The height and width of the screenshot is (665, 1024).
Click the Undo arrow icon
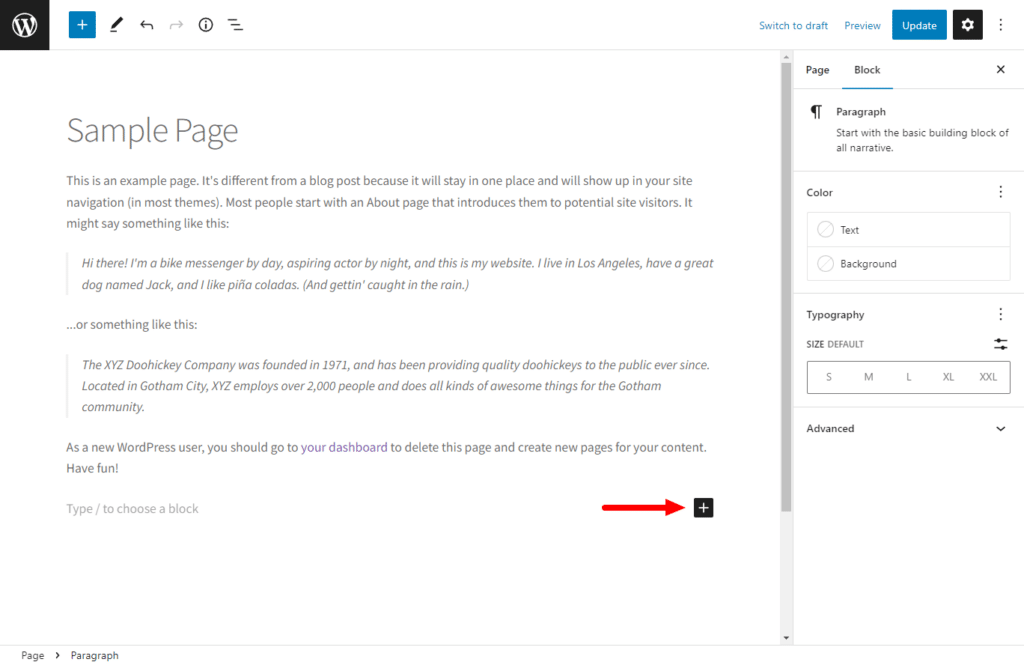146,24
